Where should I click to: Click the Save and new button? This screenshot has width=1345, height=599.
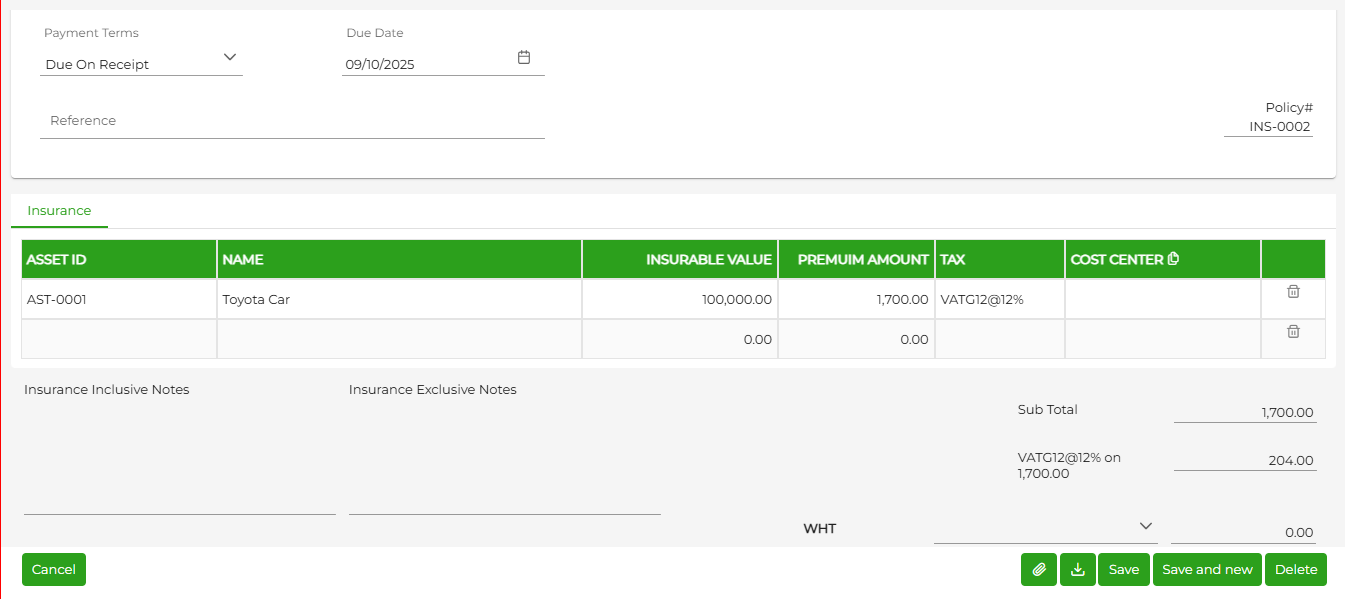[x=1207, y=570]
